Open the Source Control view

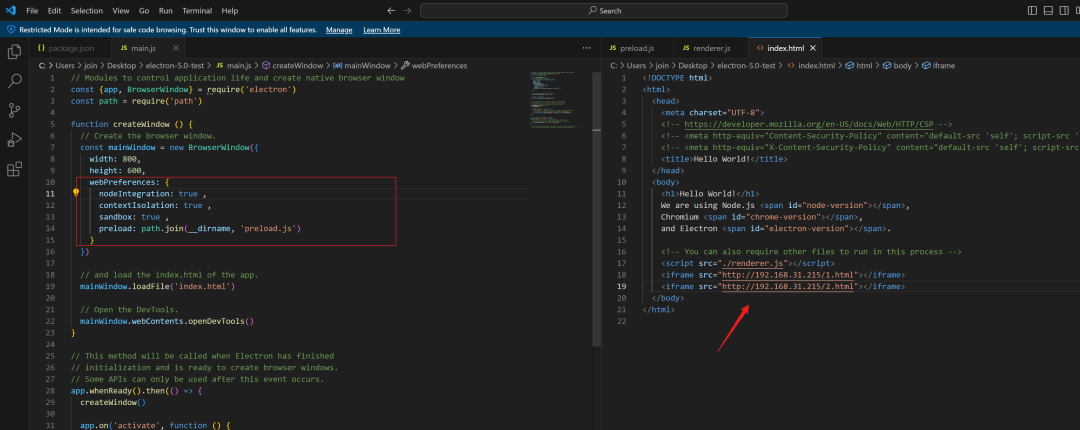click(14, 110)
